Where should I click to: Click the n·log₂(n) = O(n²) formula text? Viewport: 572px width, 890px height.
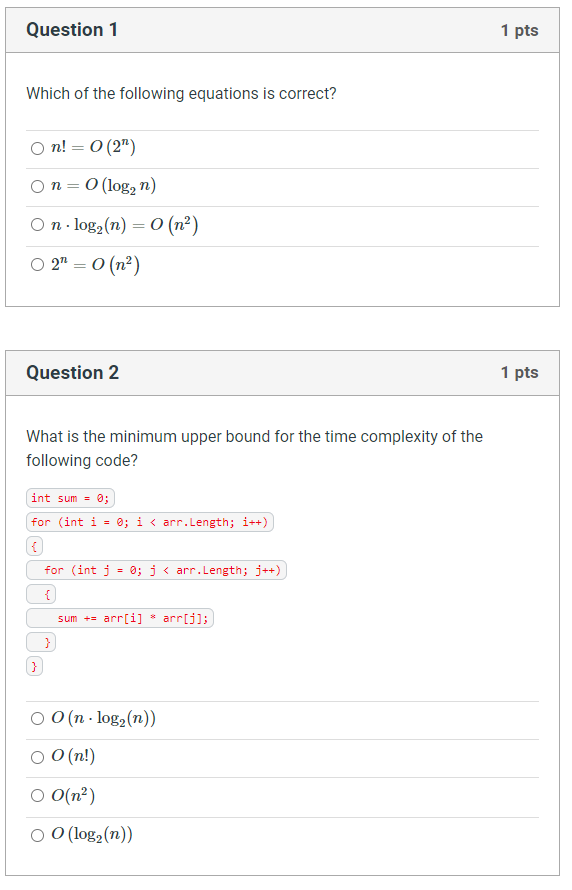[x=124, y=225]
